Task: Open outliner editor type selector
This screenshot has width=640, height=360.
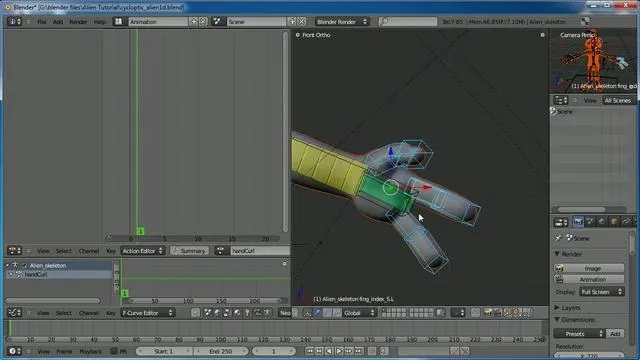Action: pyautogui.click(x=561, y=100)
